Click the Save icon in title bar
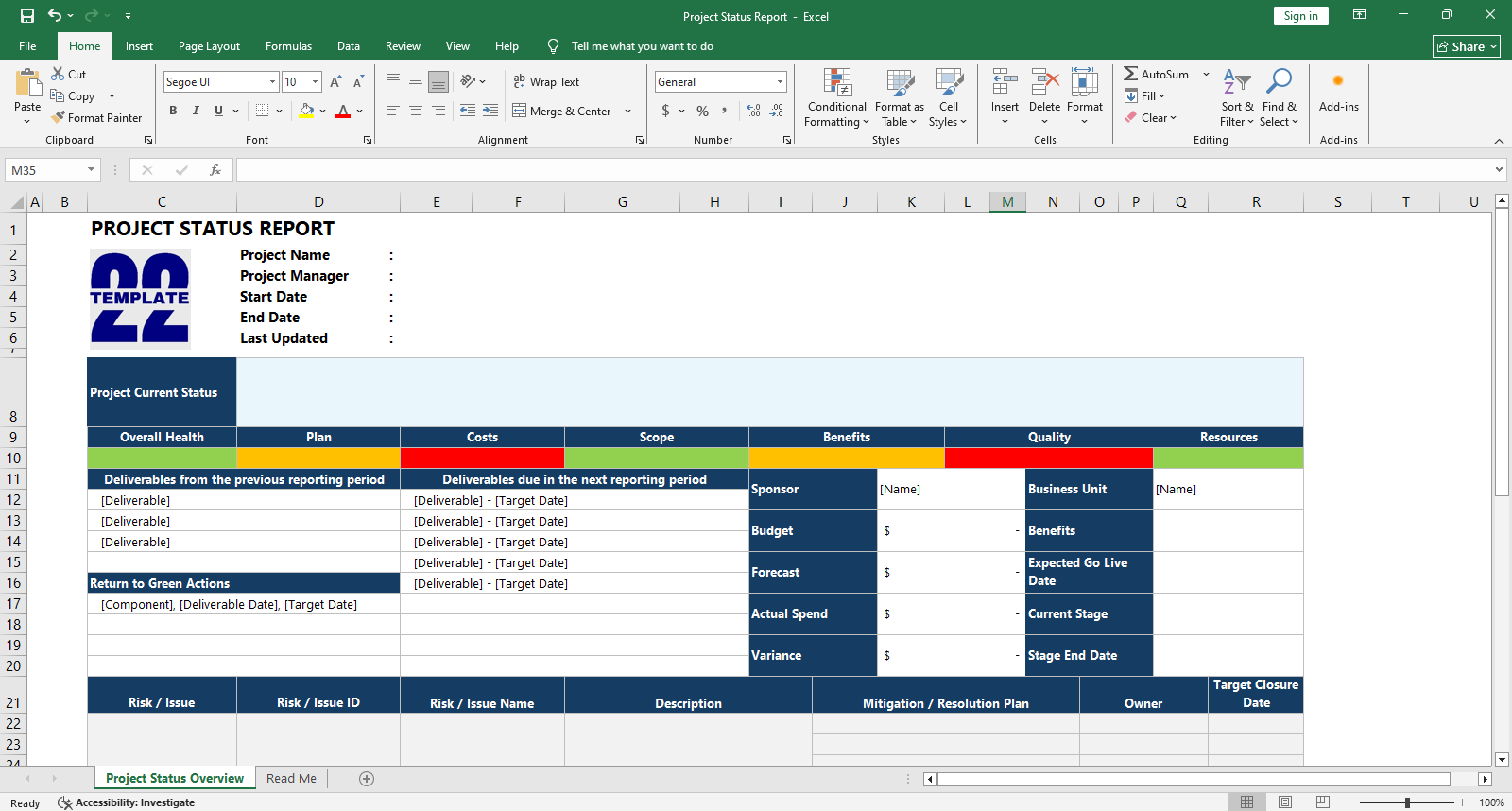The height and width of the screenshot is (811, 1512). [27, 16]
